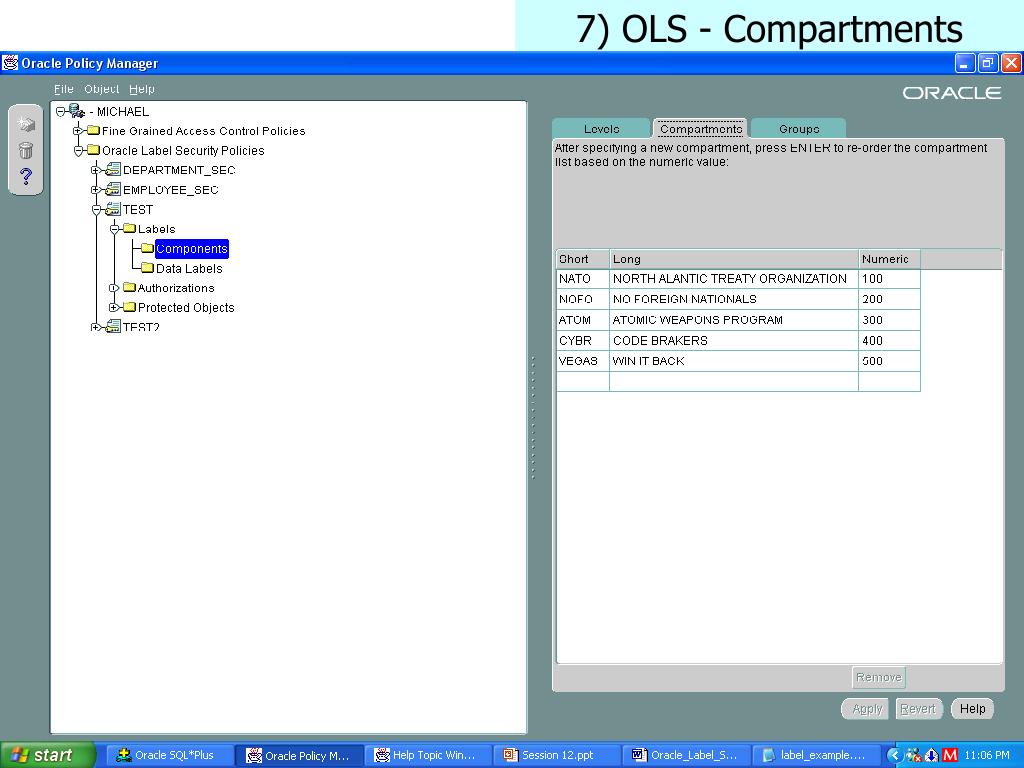Image resolution: width=1024 pixels, height=768 pixels.
Task: Open Session 12.ppt from taskbar
Action: tap(557, 755)
